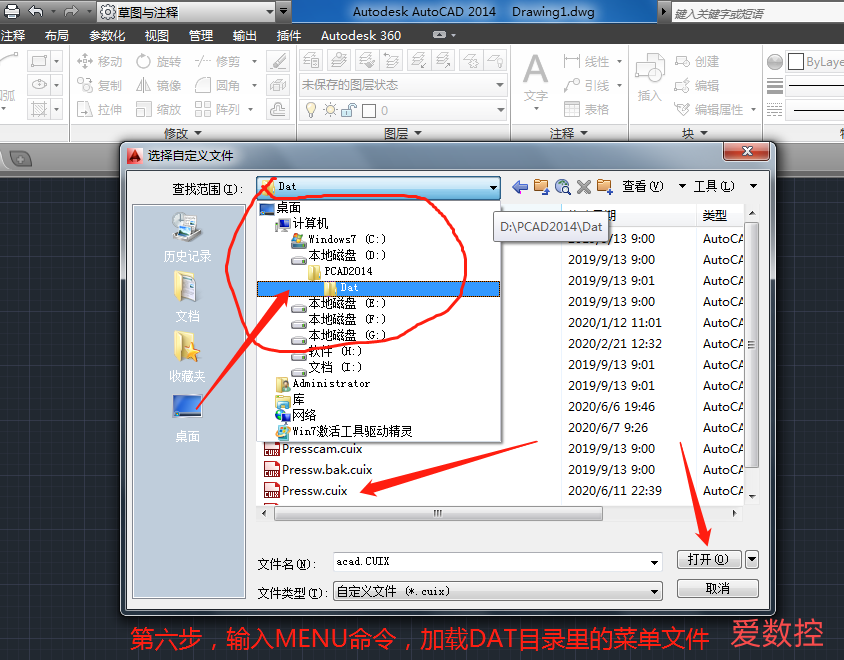
Task: Open the Autodesk 360 ribbon tab
Action: 361,36
